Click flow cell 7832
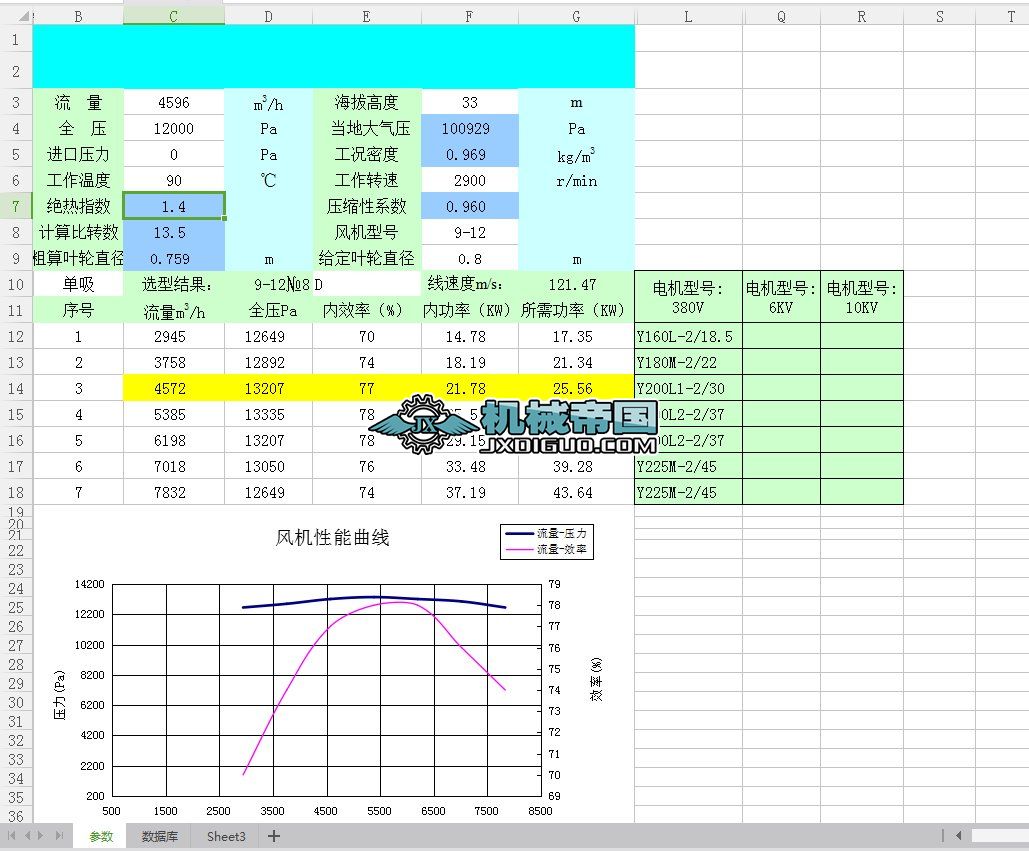 tap(174, 492)
